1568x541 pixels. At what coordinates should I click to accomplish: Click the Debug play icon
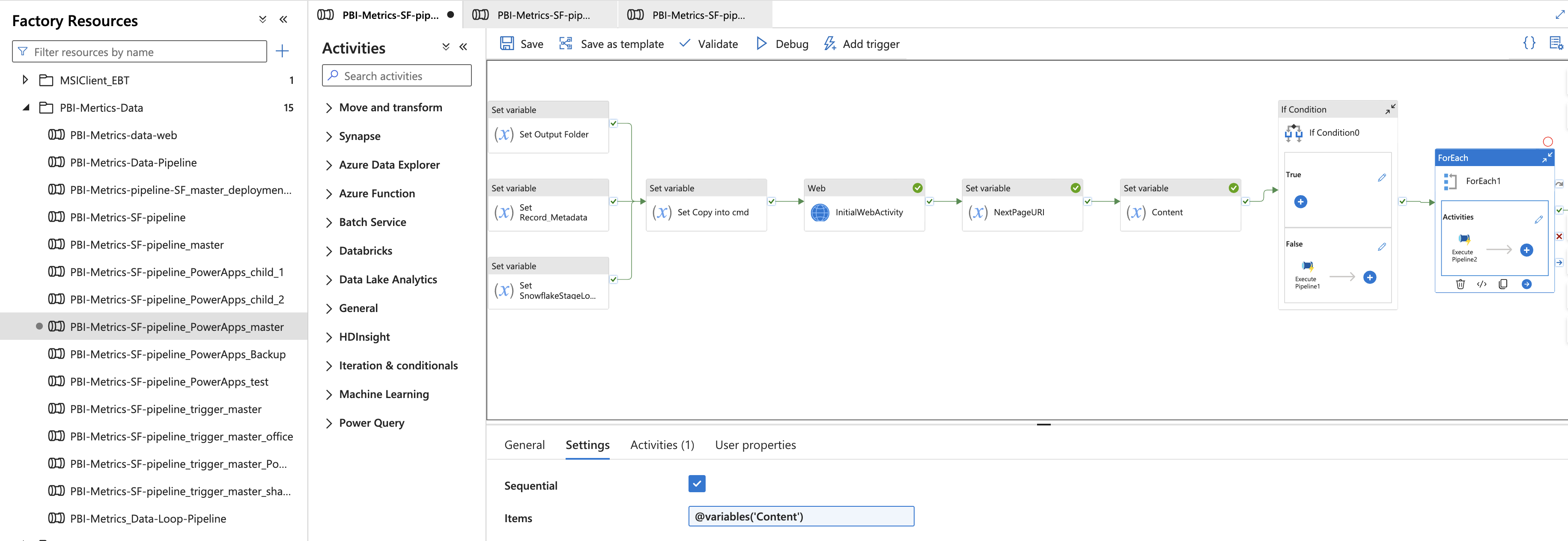[x=761, y=43]
